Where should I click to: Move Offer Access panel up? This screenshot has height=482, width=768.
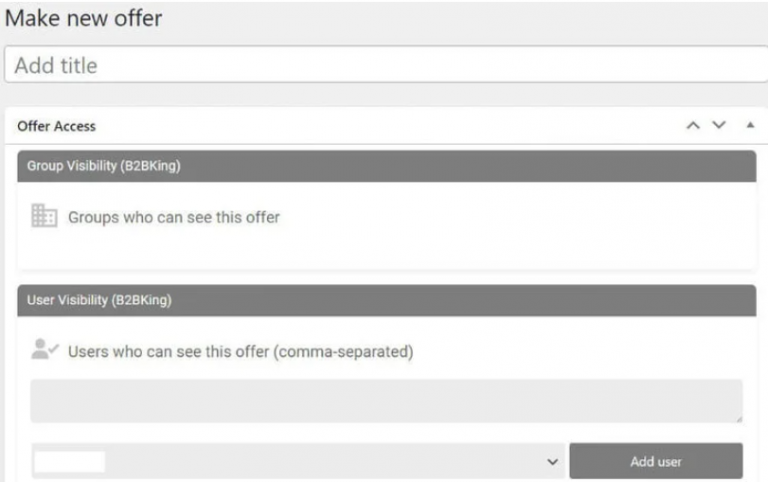pos(692,126)
